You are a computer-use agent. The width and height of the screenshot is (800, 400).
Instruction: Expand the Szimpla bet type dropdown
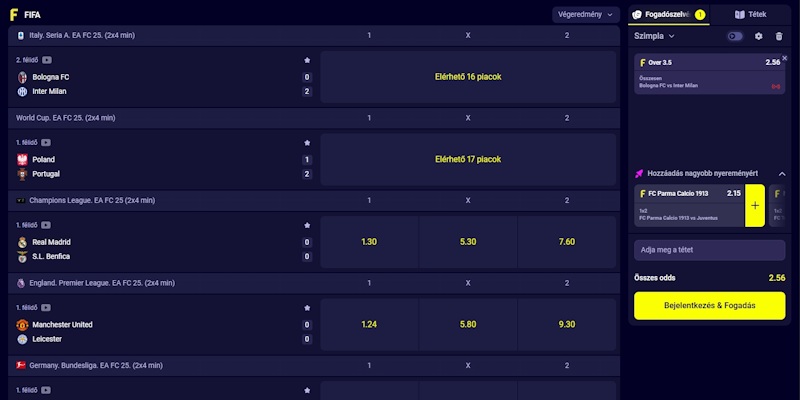654,36
